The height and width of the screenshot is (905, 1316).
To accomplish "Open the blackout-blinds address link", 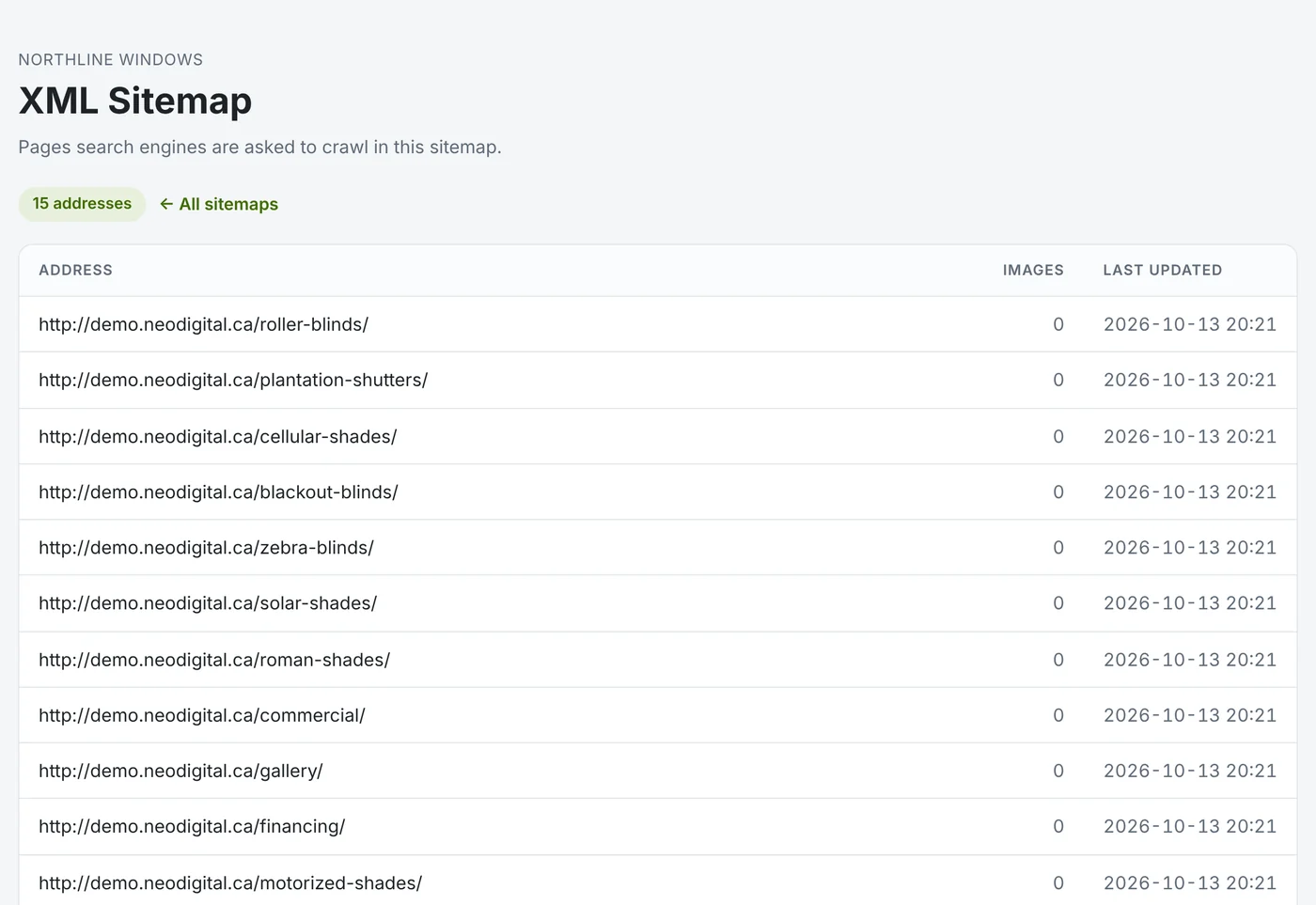I will tap(218, 492).
